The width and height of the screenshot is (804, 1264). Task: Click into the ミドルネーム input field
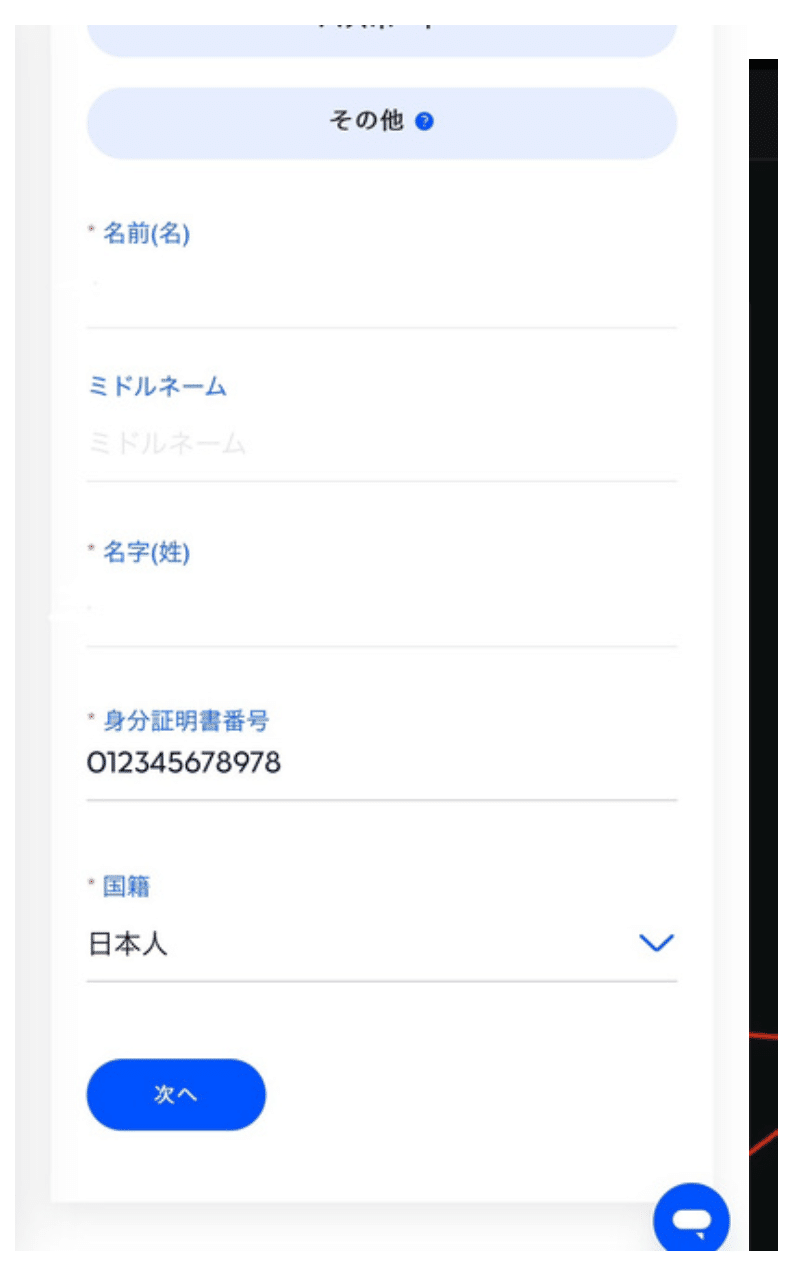point(382,444)
